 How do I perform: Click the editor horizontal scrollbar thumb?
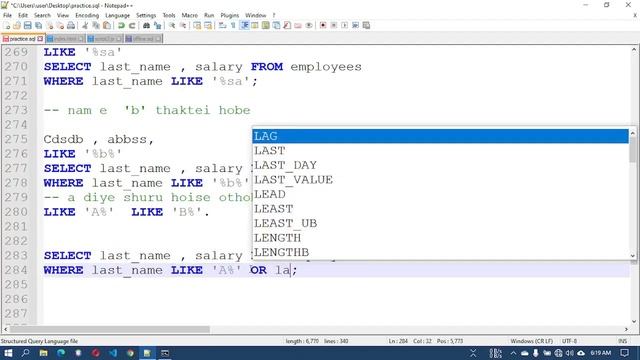coord(110,329)
